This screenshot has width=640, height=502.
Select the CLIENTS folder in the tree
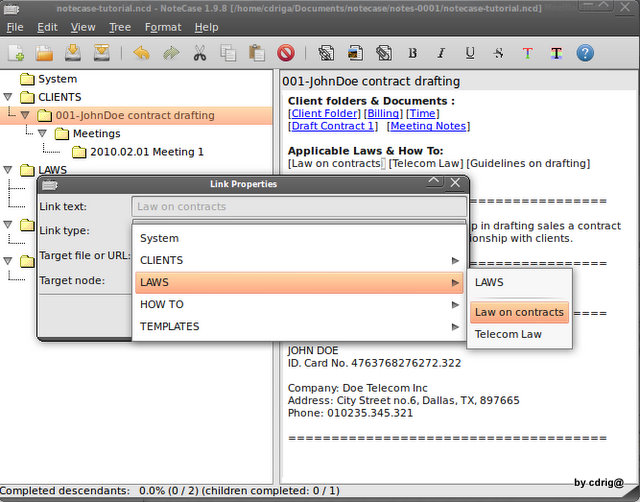pyautogui.click(x=60, y=97)
